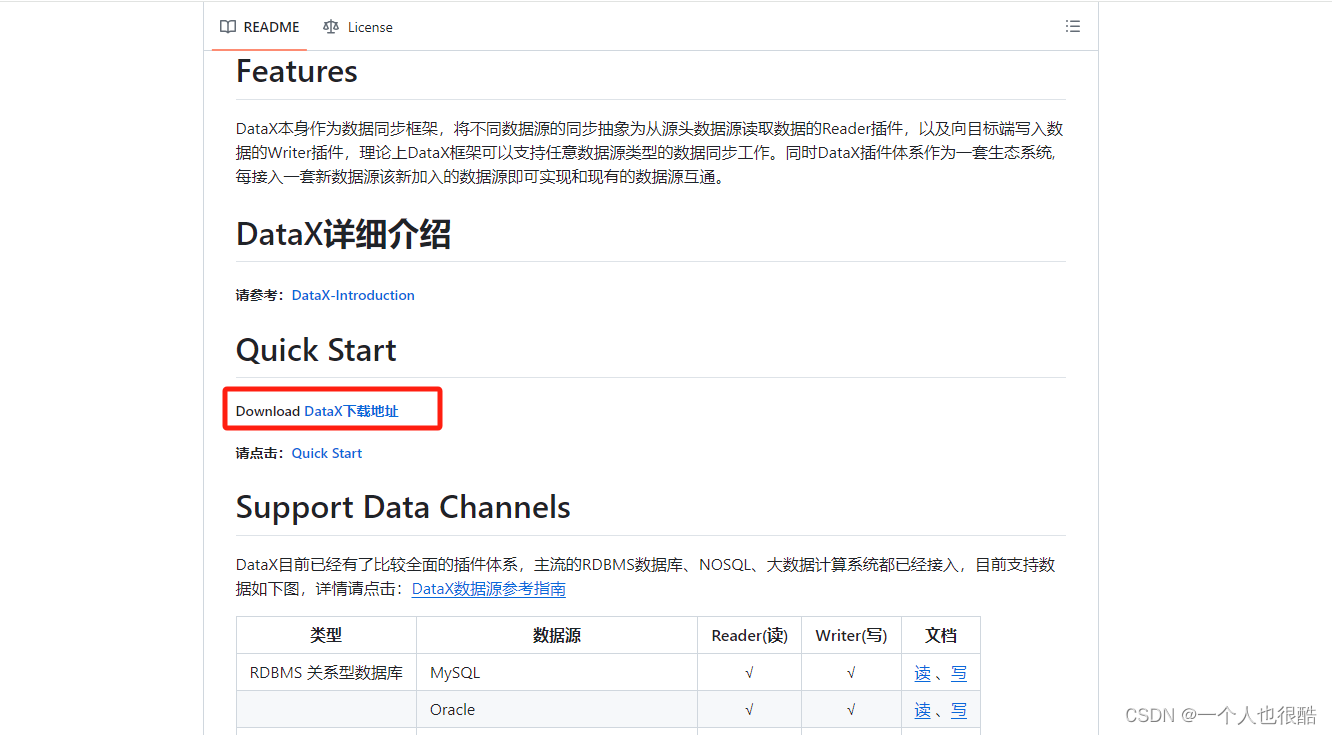Open the DataX-Introduction link
Viewport: 1332px width, 735px height.
click(353, 295)
